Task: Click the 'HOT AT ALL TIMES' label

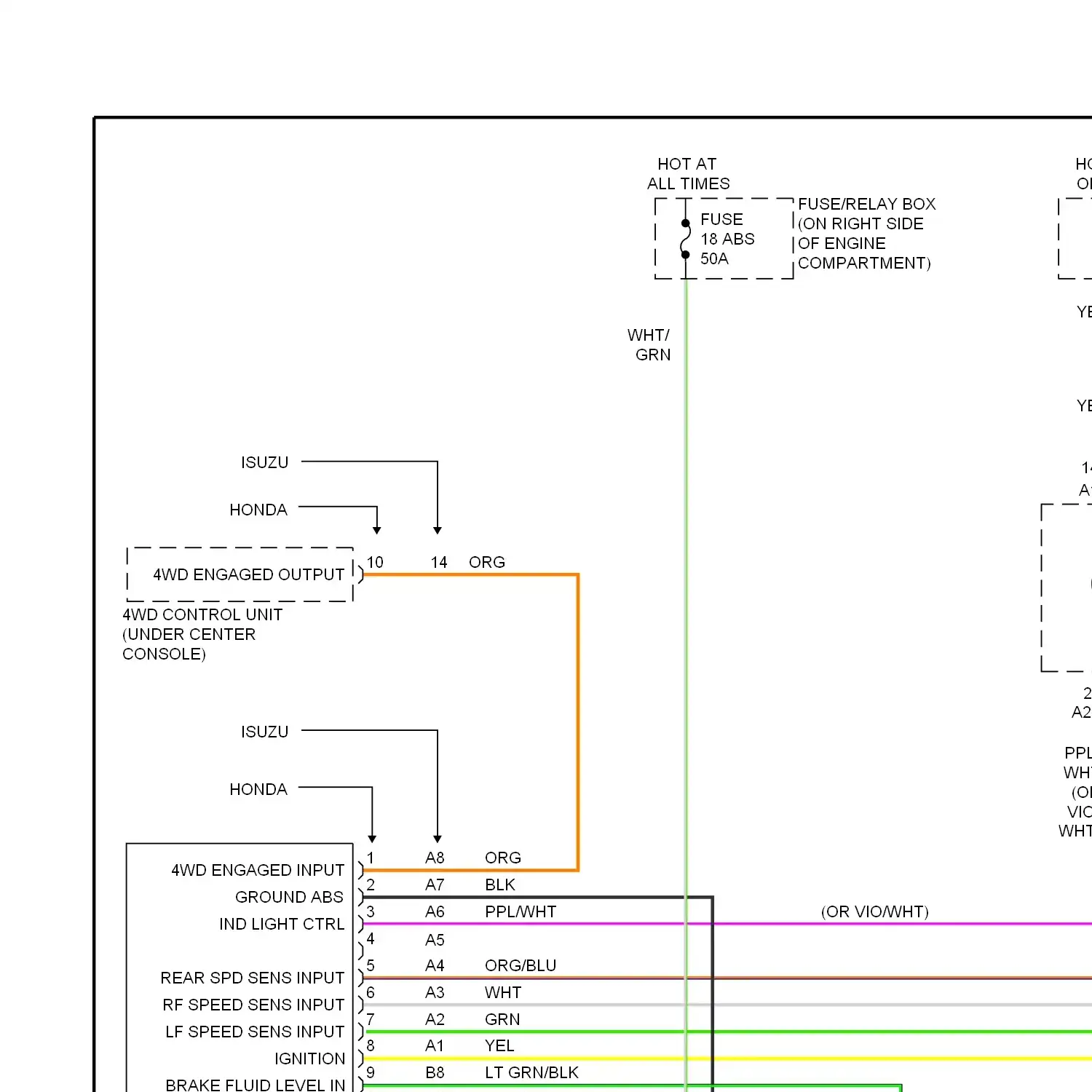Action: coord(688,174)
